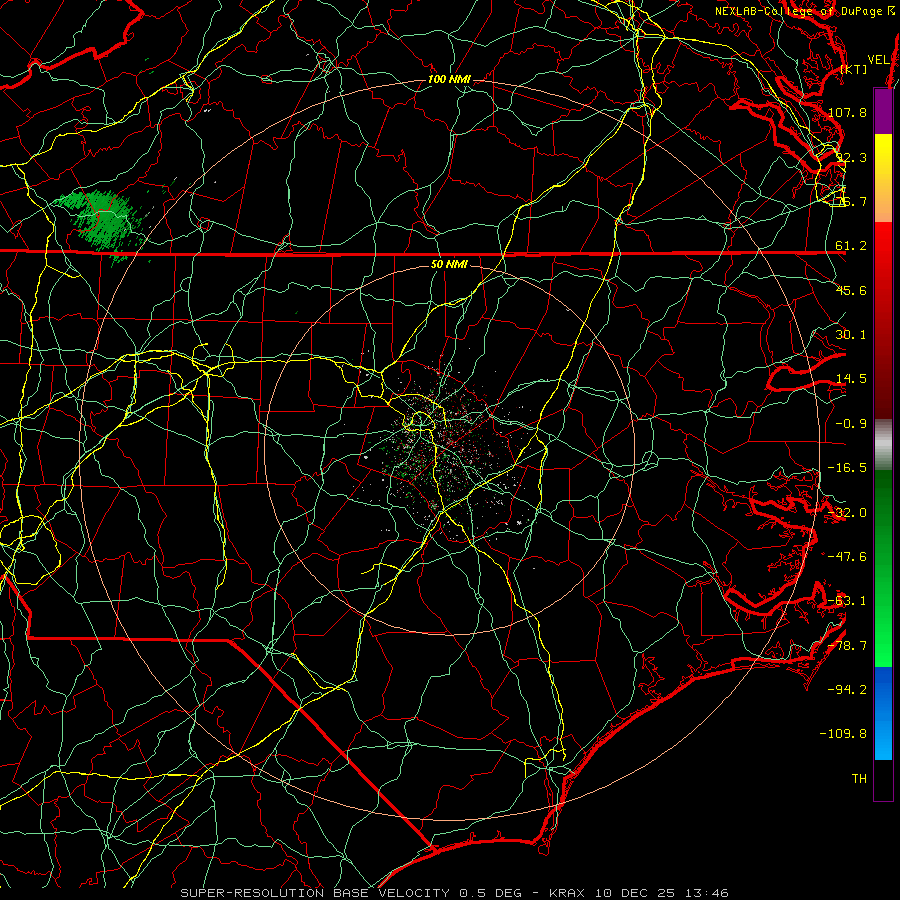Click the purple segment of the color bar
The image size is (900, 900).
pyautogui.click(x=883, y=111)
